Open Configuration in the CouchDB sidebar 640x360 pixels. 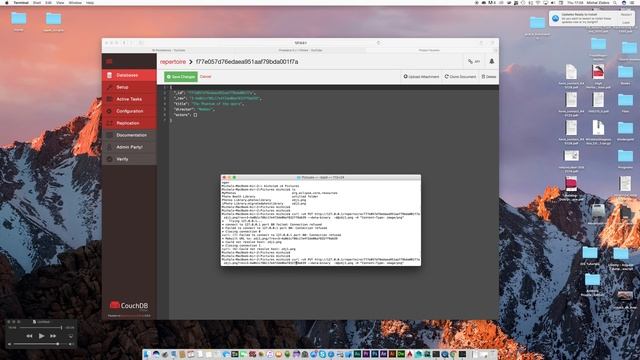click(129, 111)
